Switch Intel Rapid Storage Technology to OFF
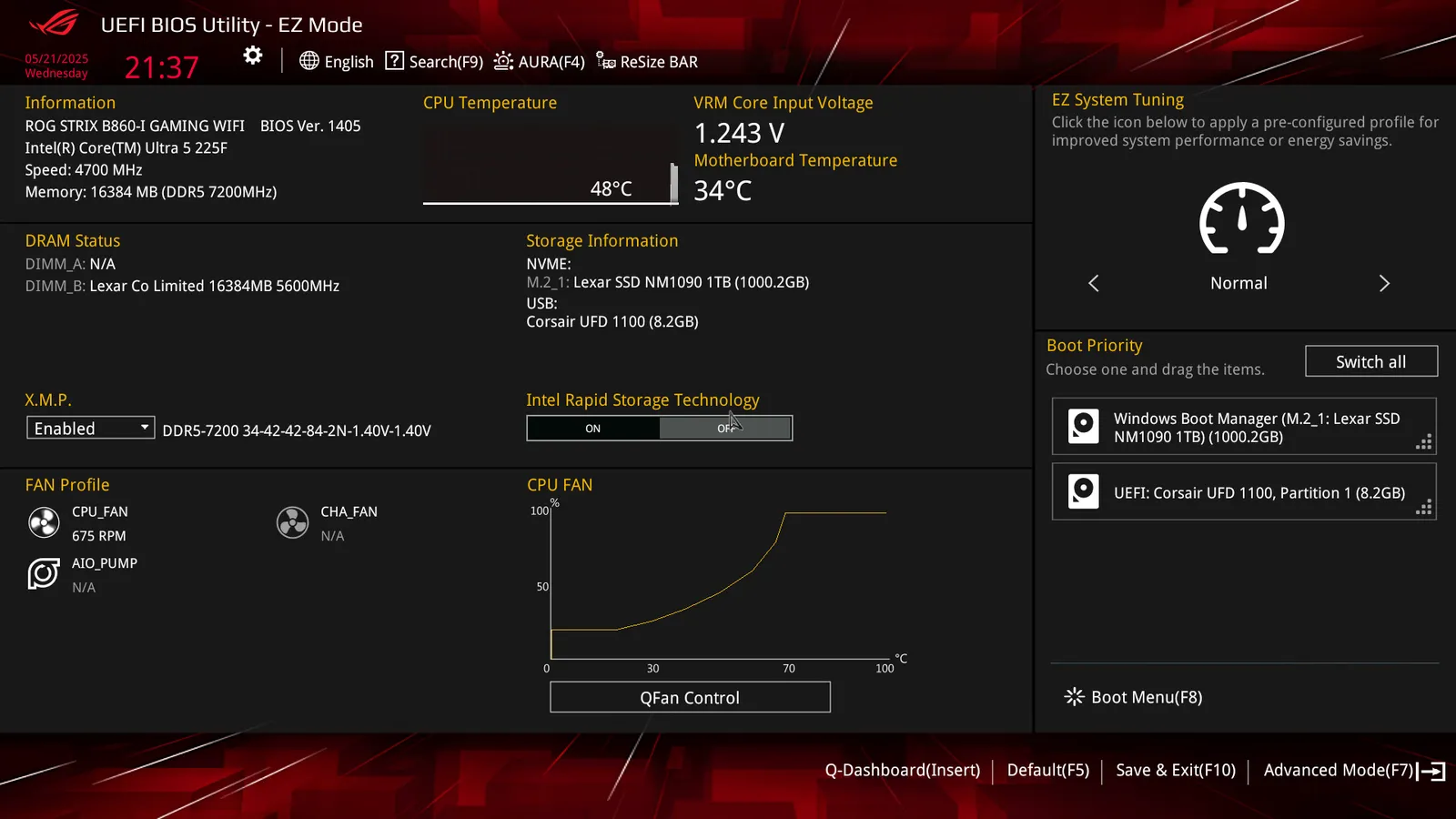Image resolution: width=1456 pixels, height=819 pixels. [725, 429]
